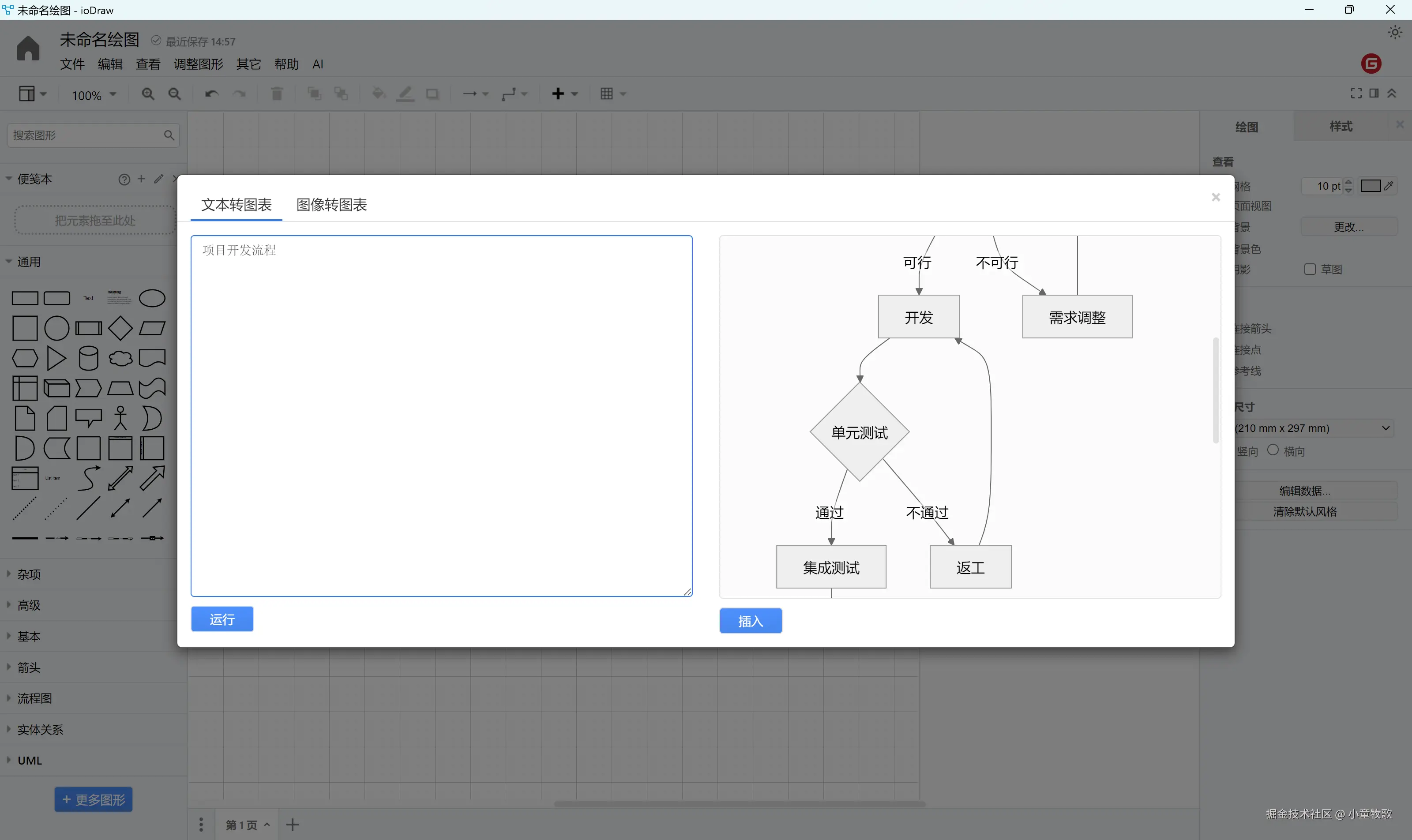Click the zoom in magnifier icon
The height and width of the screenshot is (840, 1412).
click(x=148, y=94)
